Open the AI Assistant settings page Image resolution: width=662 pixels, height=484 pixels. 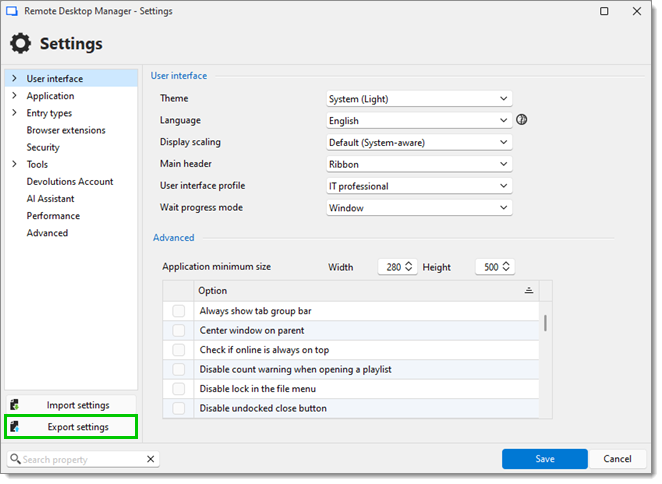pos(51,199)
